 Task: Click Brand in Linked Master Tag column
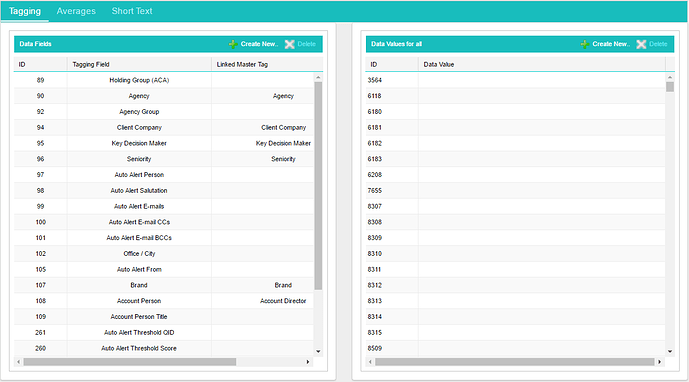pyautogui.click(x=283, y=285)
